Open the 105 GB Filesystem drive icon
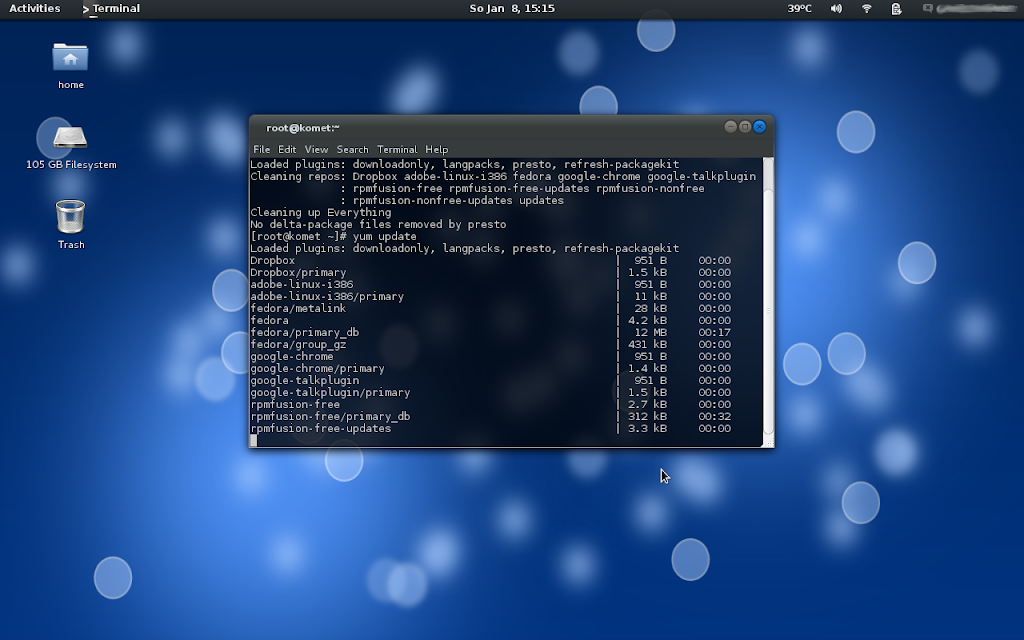The image size is (1024, 640). coord(70,139)
